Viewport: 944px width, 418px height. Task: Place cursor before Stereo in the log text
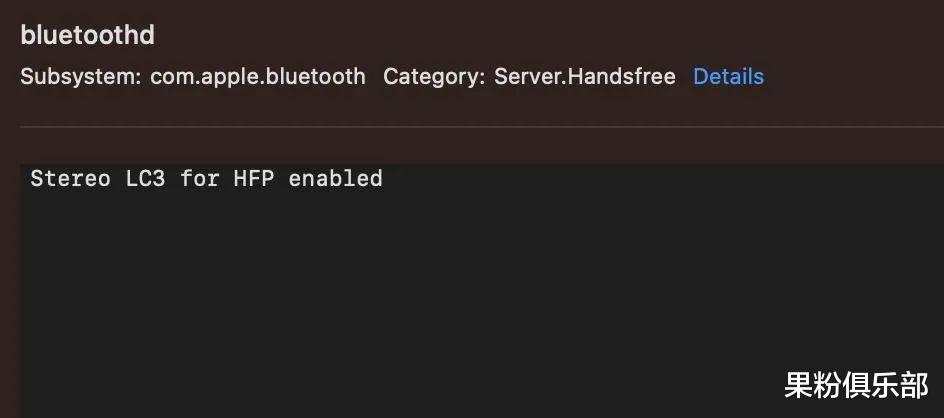31,179
